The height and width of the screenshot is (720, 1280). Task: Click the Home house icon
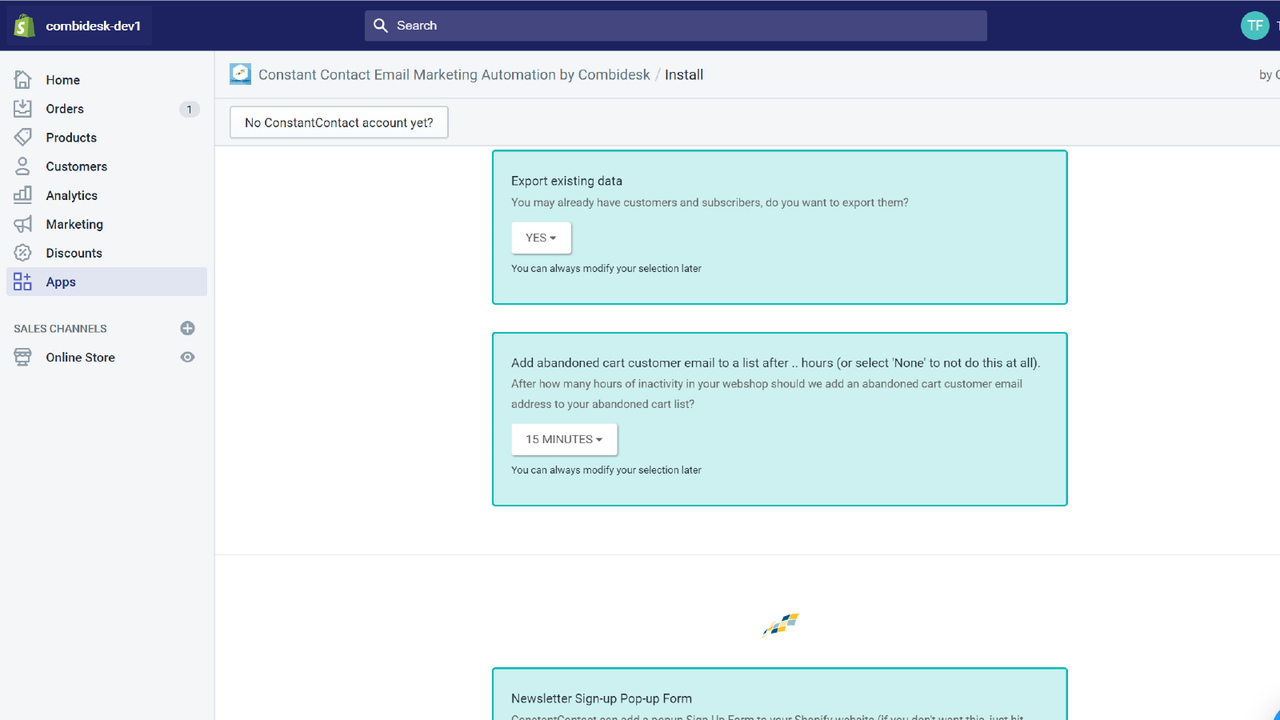[23, 80]
